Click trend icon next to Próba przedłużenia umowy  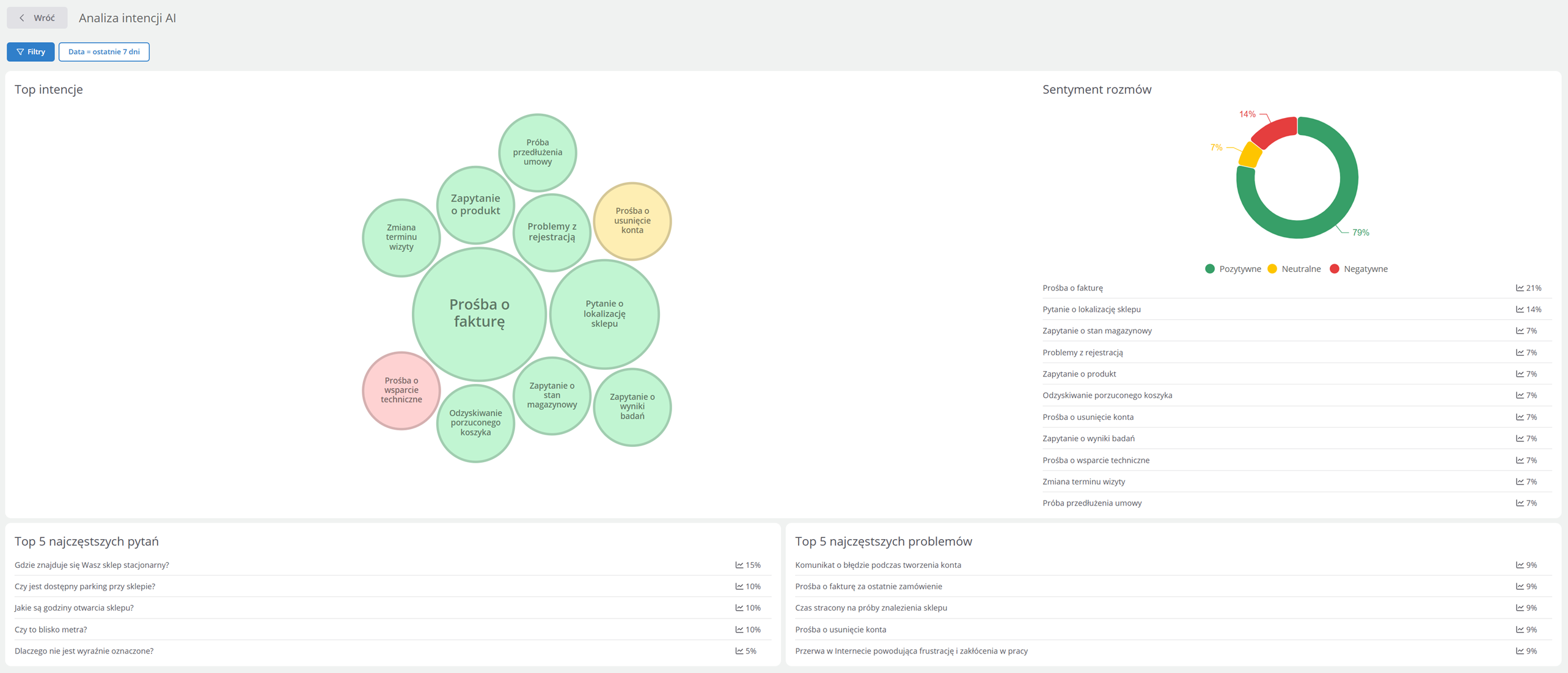point(1519,503)
